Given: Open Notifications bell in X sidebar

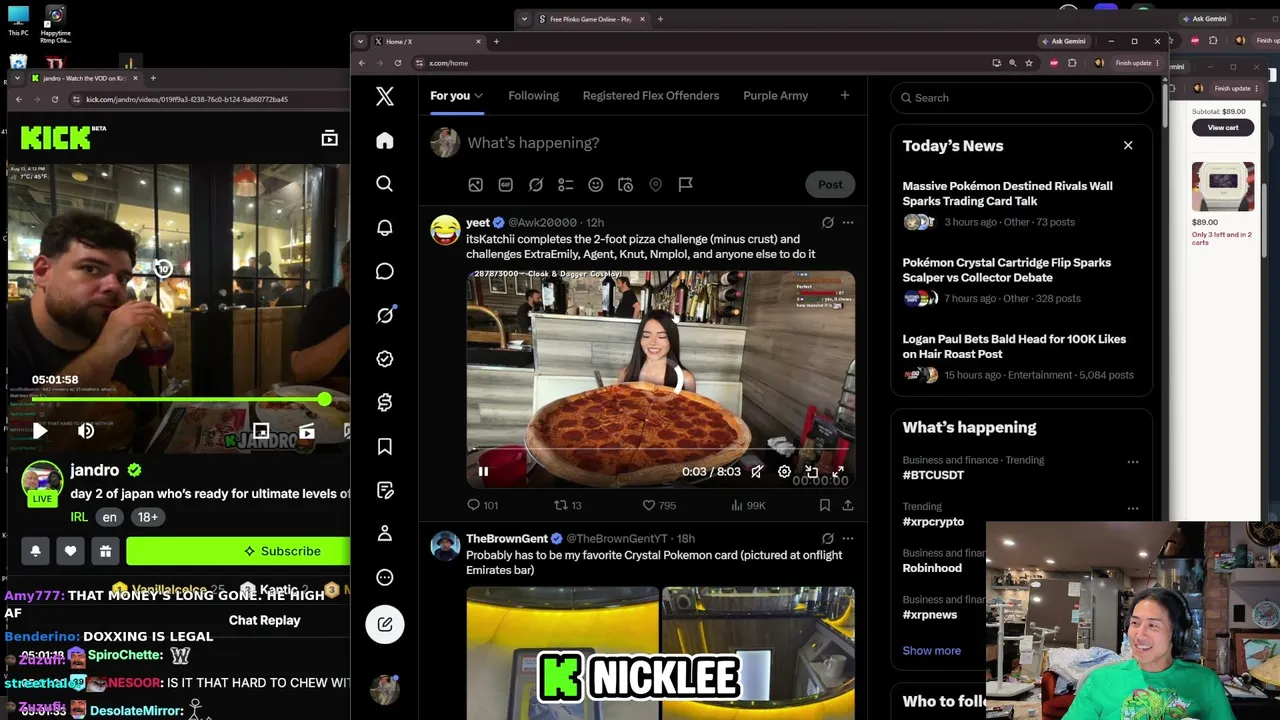Looking at the screenshot, I should (x=385, y=228).
